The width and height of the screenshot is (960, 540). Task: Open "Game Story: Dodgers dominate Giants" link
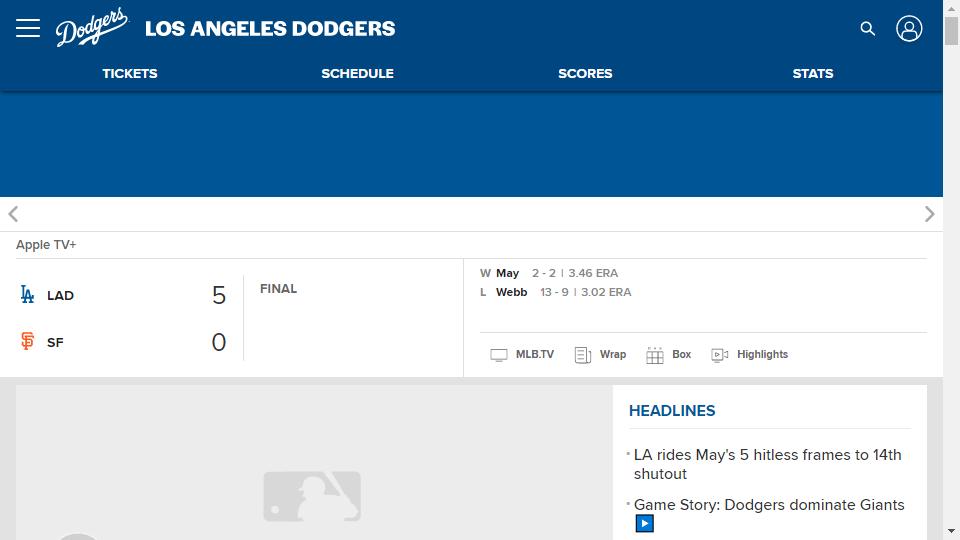coord(768,505)
